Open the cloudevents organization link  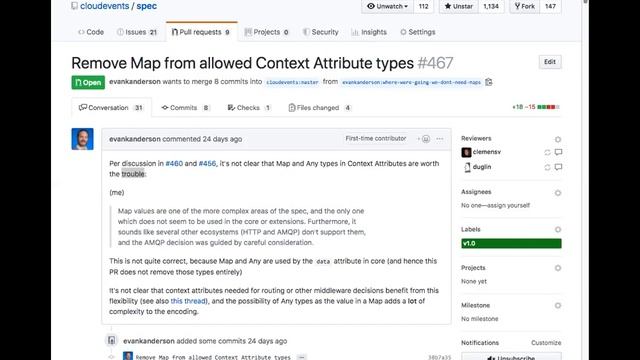[104, 6]
